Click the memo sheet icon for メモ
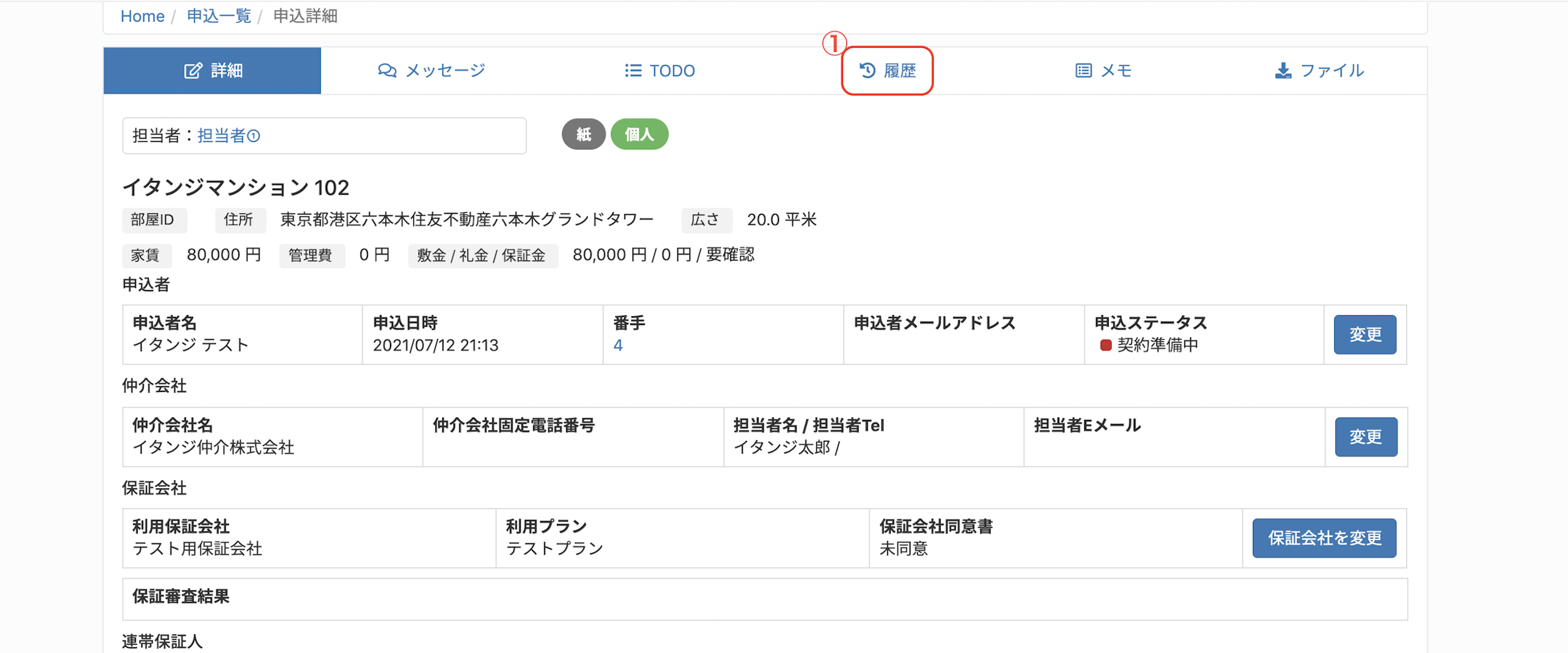Viewport: 1568px width, 653px height. tap(1084, 70)
